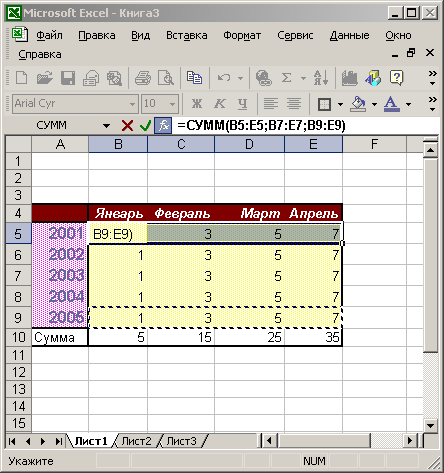Click the Sort ascending icon
This screenshot has height=473, width=444.
(321, 78)
